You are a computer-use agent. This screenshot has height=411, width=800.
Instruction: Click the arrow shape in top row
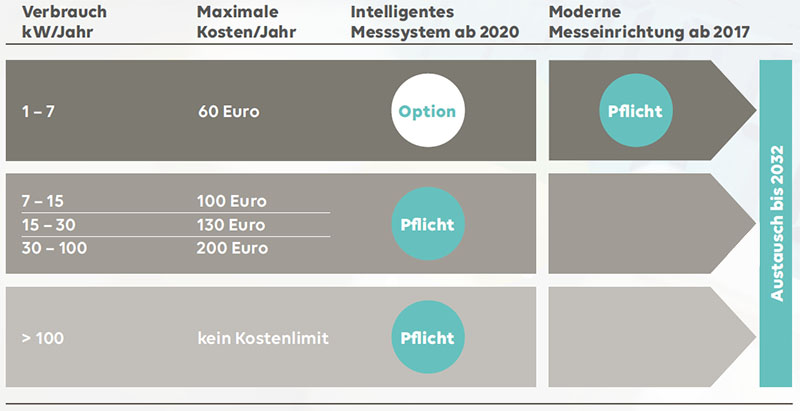coord(652,110)
